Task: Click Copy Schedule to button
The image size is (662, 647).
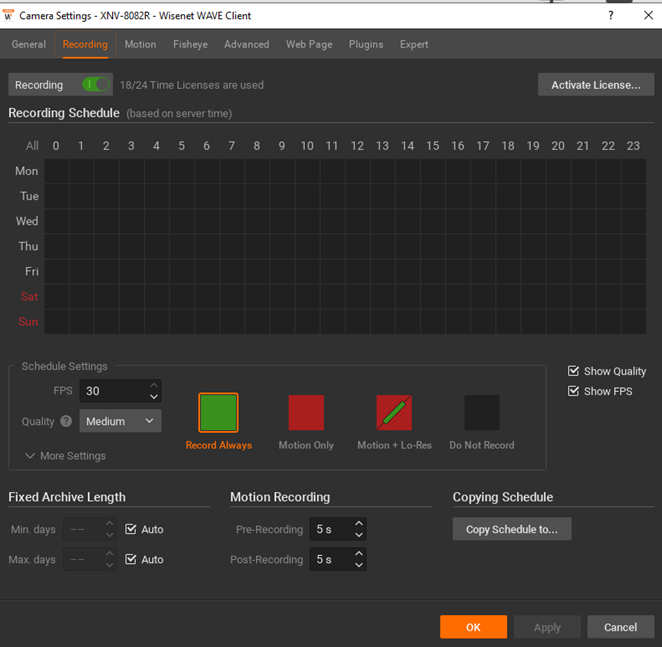Action: 512,529
